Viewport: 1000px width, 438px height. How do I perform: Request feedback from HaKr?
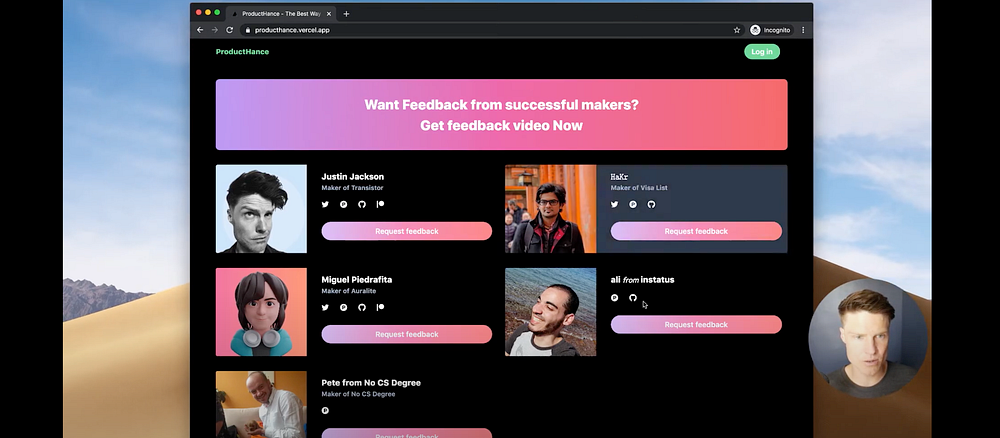(x=696, y=231)
